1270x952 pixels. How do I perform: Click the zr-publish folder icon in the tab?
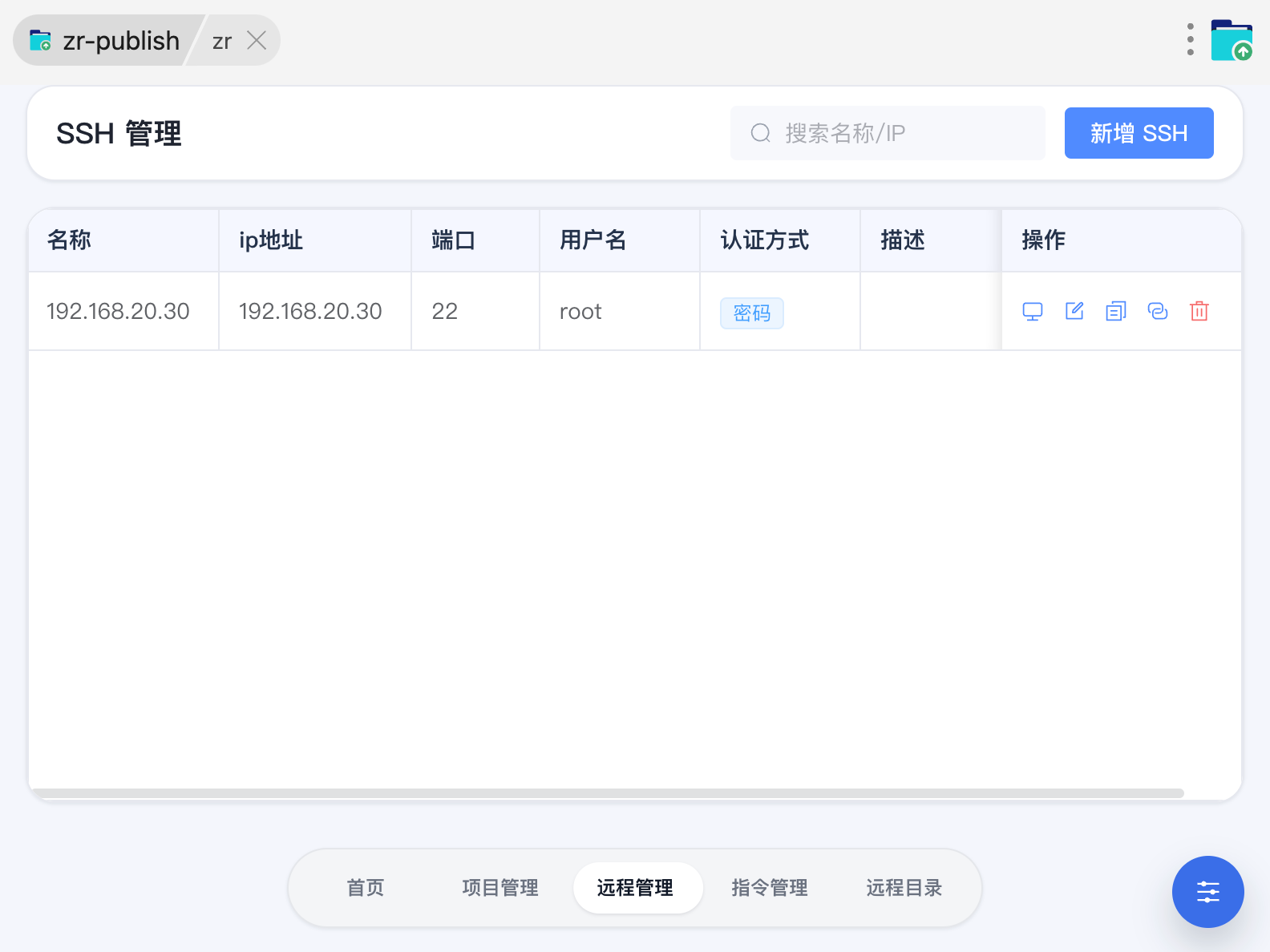tap(40, 40)
